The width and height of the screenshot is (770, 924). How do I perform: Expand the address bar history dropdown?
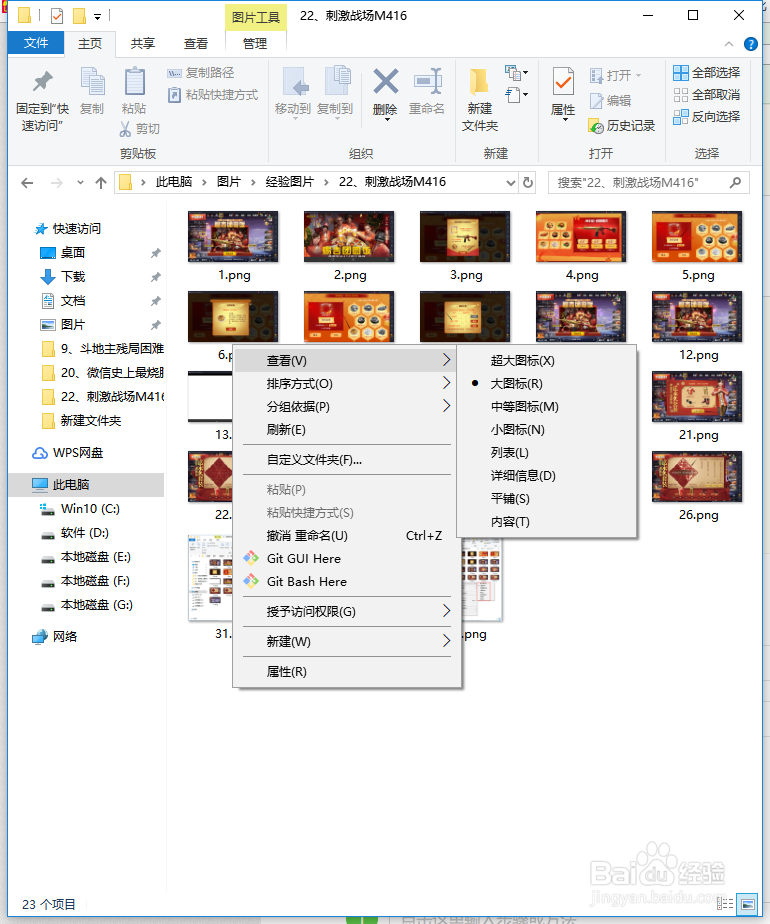pos(510,183)
